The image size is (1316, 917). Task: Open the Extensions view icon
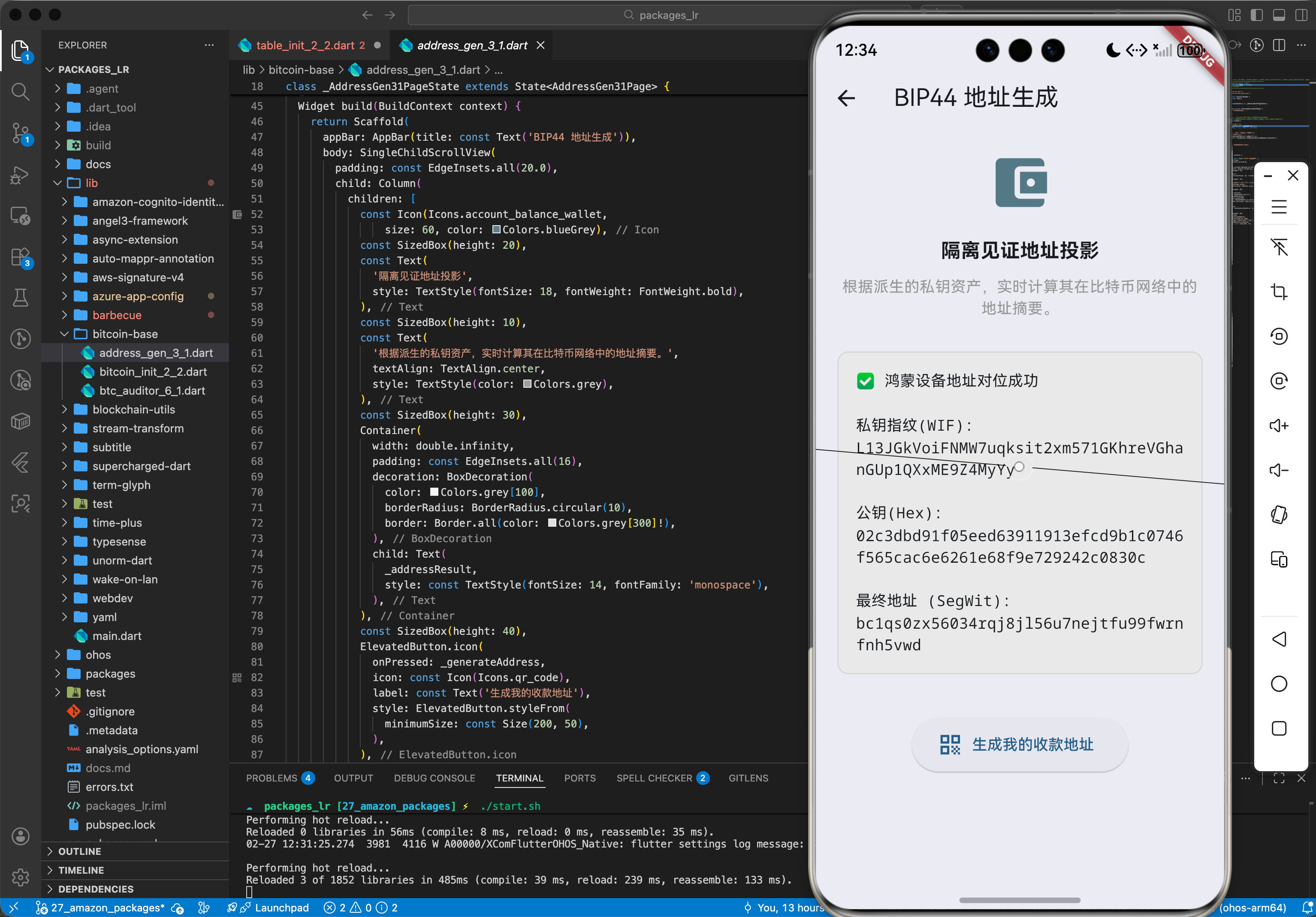coord(21,257)
